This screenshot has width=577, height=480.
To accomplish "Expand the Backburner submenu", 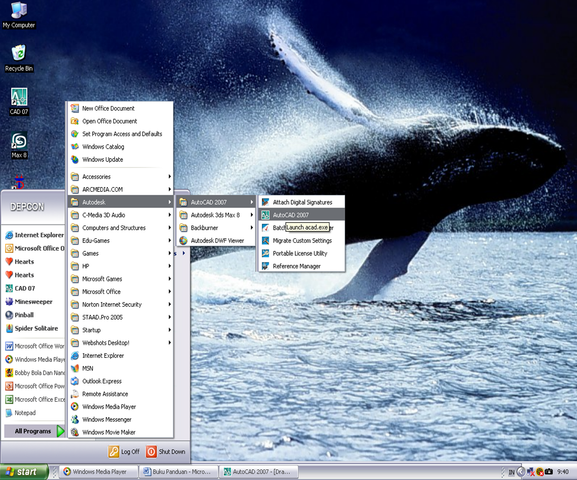I will pyautogui.click(x=216, y=228).
